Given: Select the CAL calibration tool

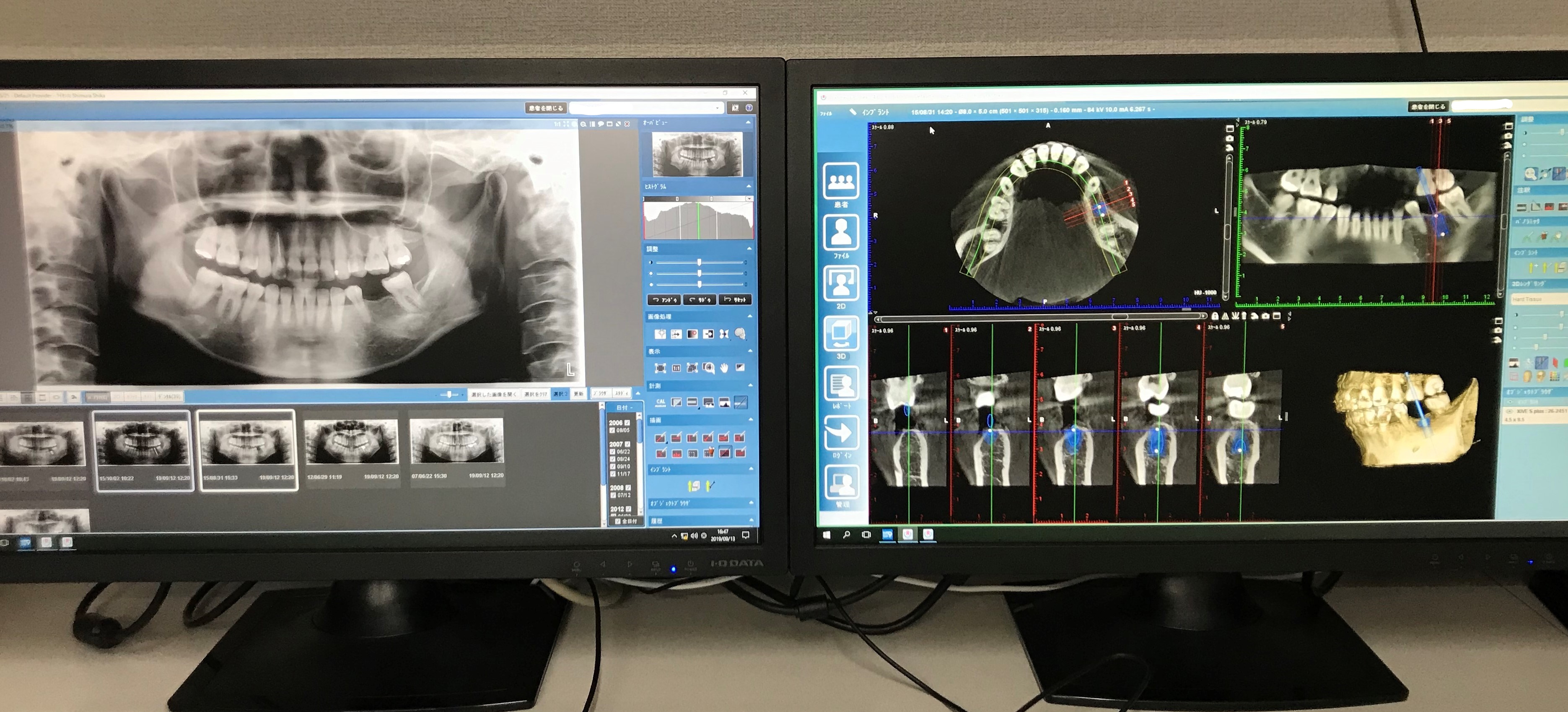Looking at the screenshot, I should click(661, 402).
